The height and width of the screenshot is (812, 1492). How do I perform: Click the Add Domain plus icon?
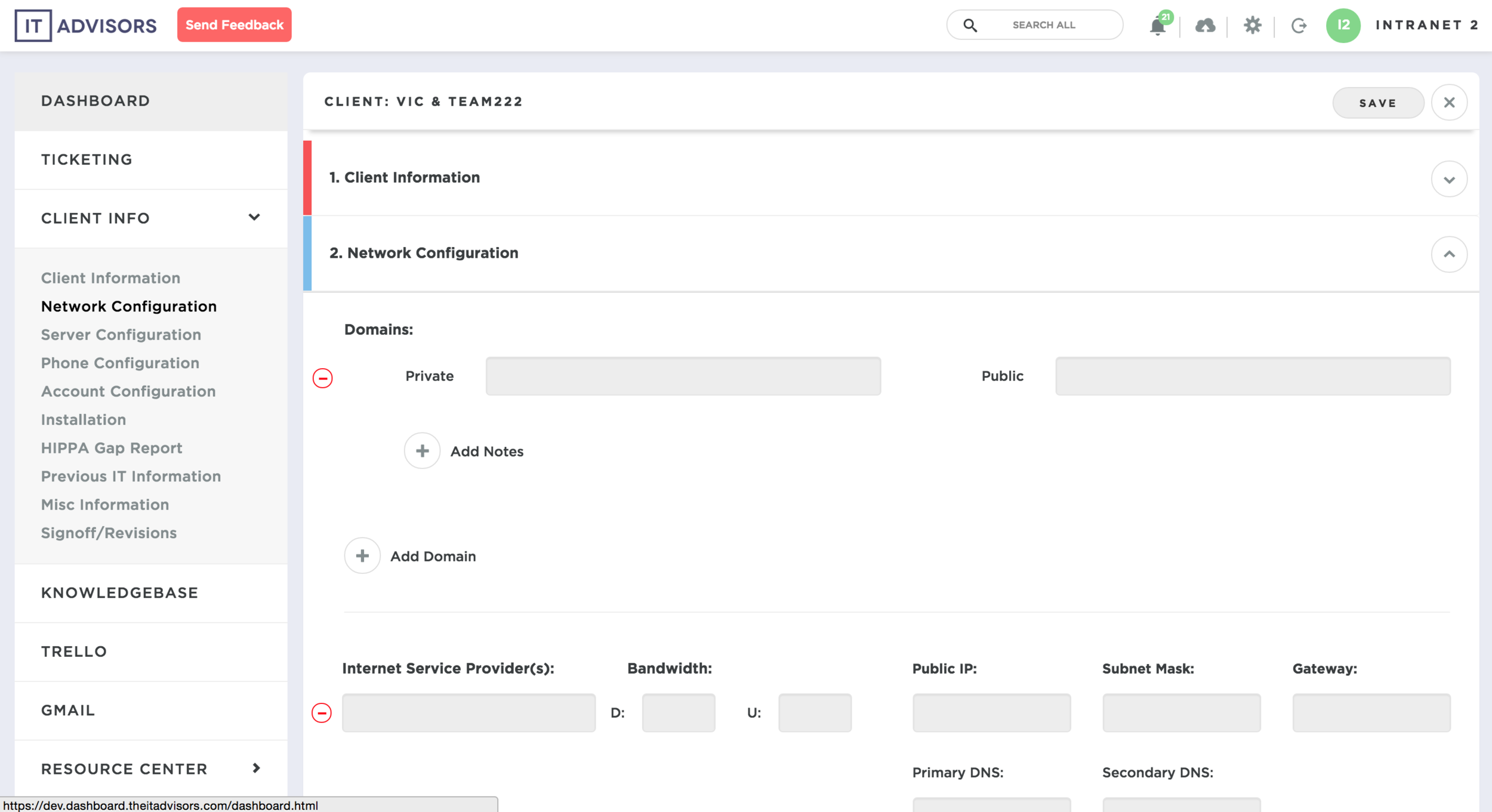[362, 555]
